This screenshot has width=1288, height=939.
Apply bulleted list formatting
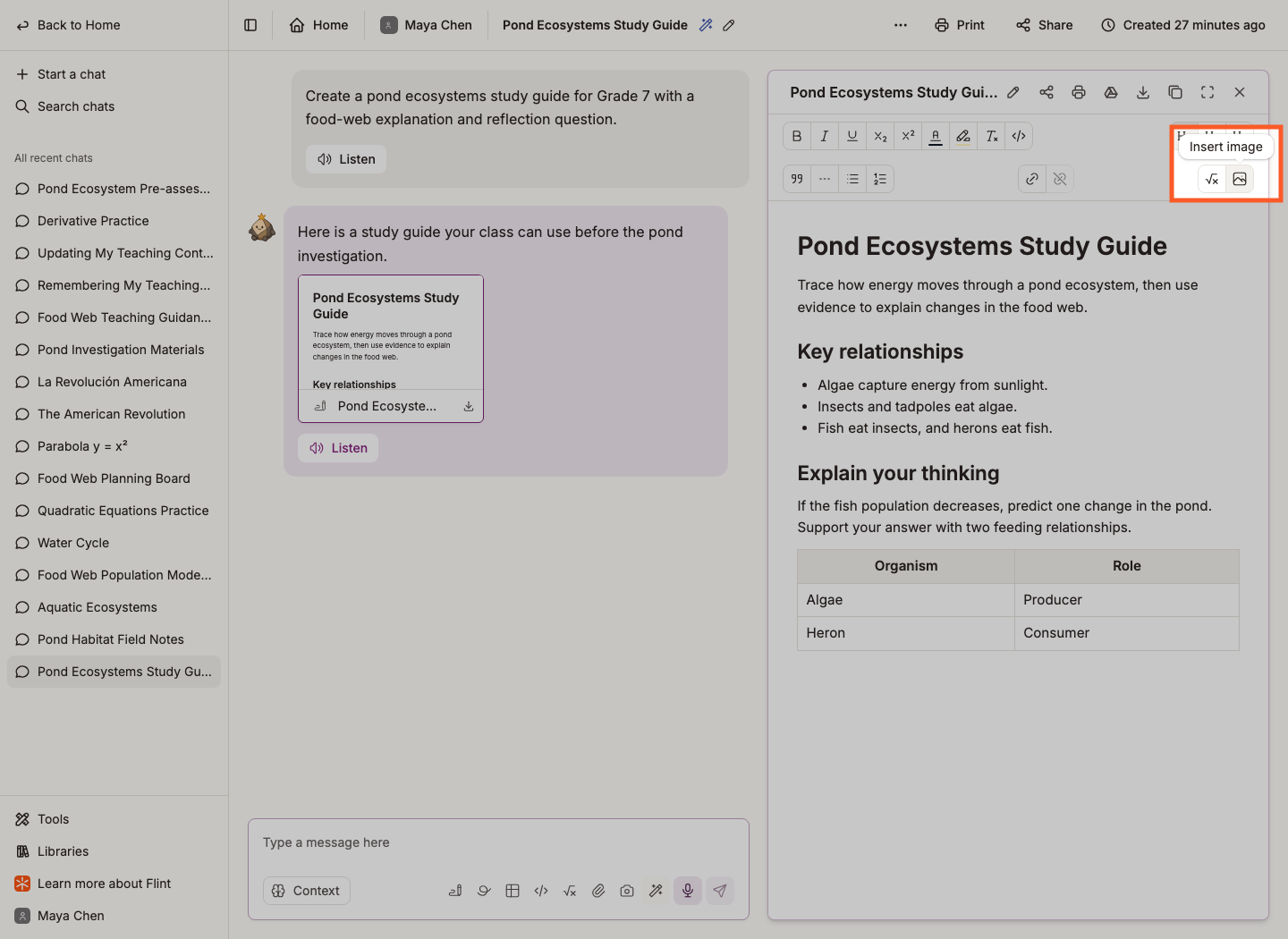pos(852,179)
